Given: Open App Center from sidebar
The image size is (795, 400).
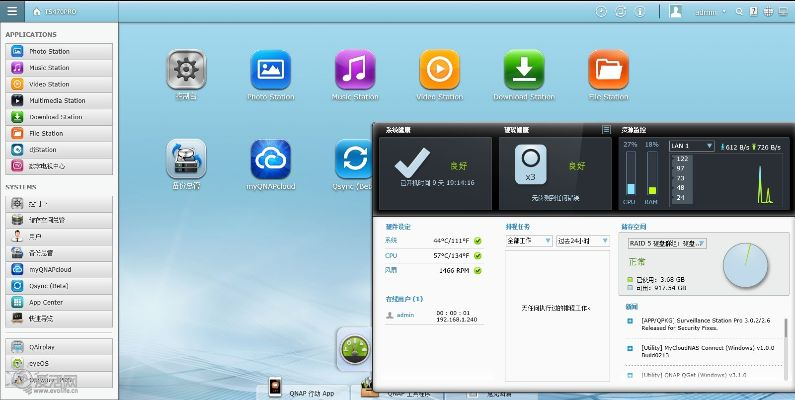Looking at the screenshot, I should click(59, 302).
